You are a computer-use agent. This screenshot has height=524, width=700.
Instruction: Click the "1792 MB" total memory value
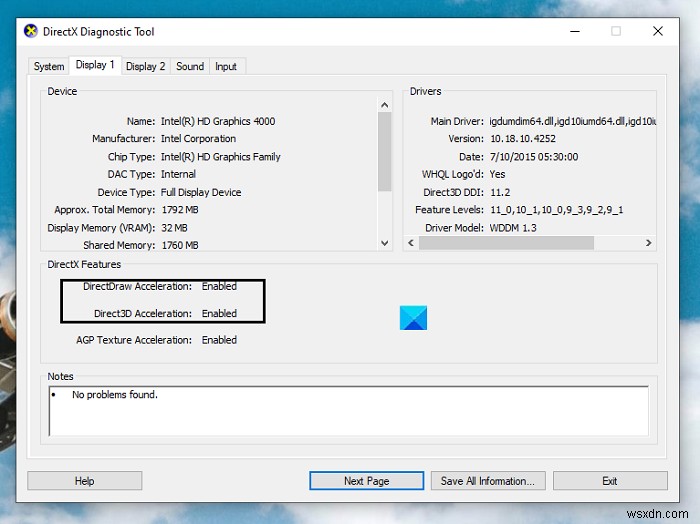(180, 210)
